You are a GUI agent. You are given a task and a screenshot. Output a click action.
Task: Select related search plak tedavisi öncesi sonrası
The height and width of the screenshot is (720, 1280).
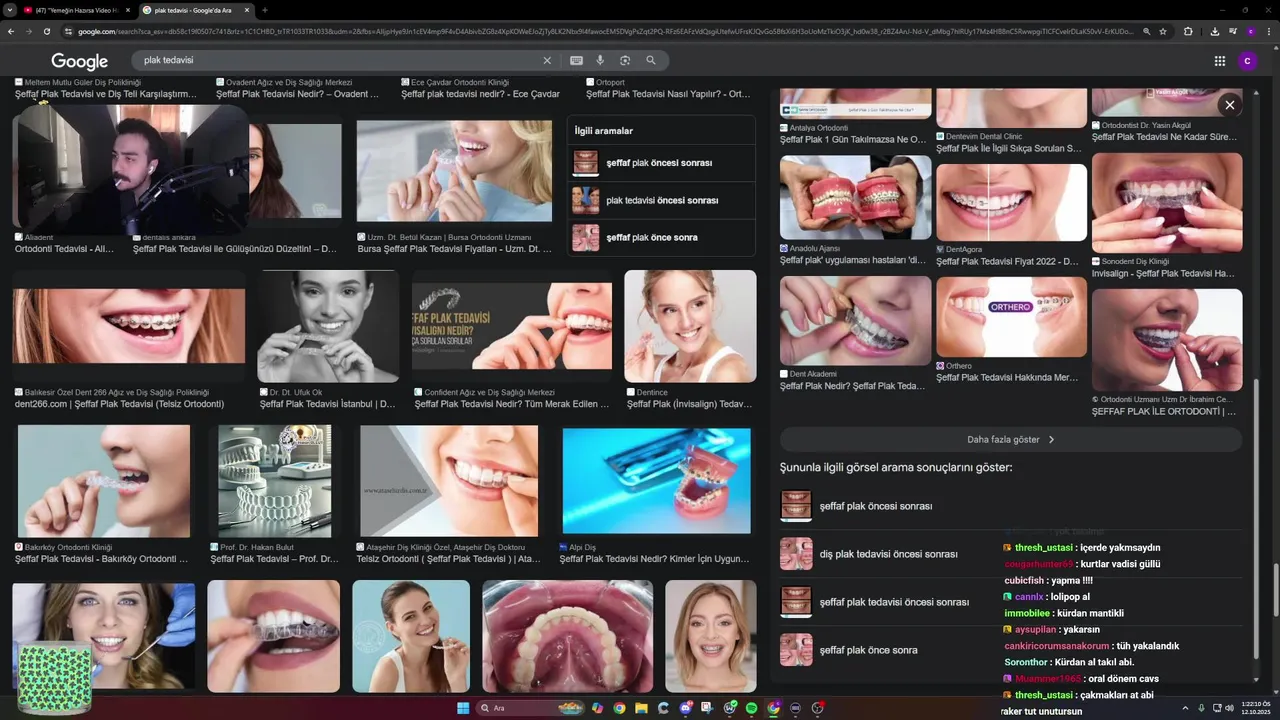click(x=661, y=200)
